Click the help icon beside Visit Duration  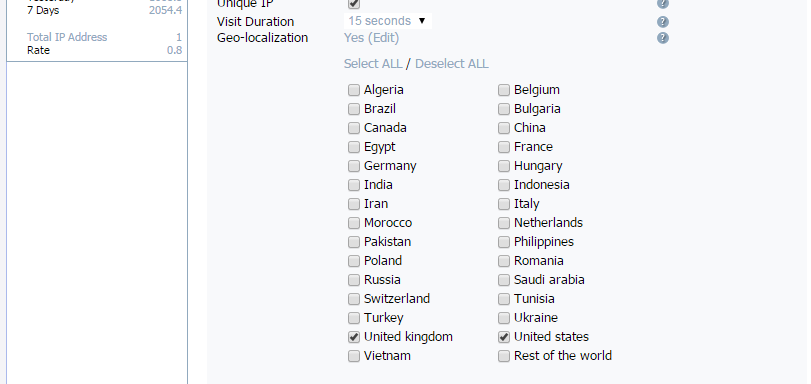coord(663,22)
